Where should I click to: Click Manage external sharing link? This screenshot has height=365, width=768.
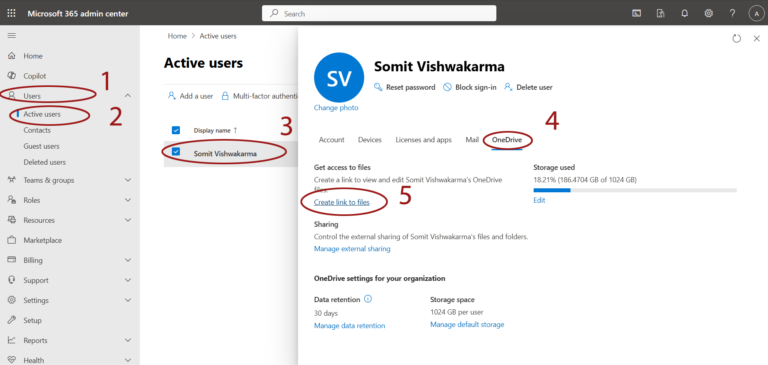click(352, 249)
